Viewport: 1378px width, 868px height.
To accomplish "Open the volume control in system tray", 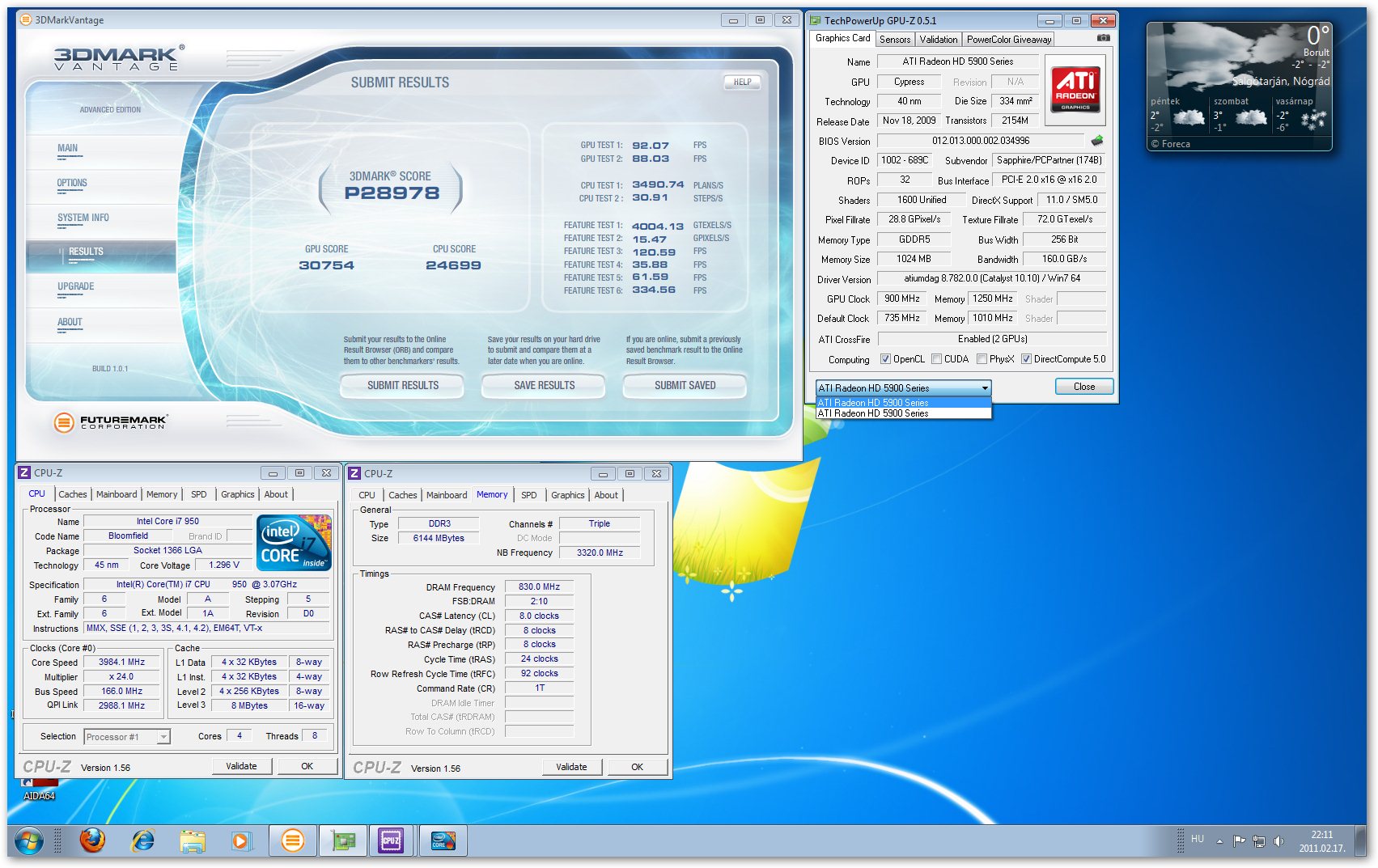I will (x=1278, y=841).
